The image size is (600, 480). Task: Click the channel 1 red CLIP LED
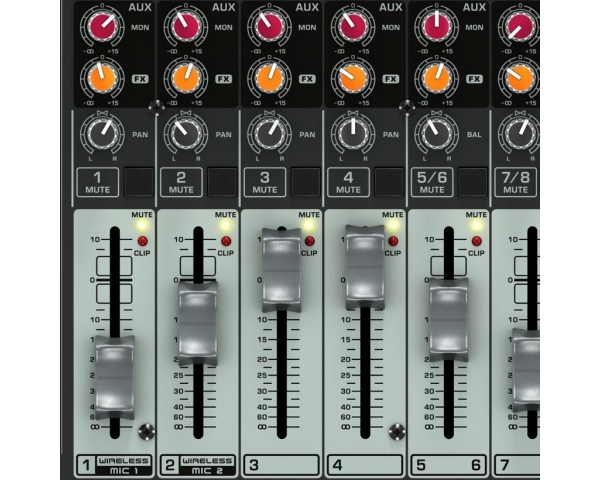(x=142, y=241)
